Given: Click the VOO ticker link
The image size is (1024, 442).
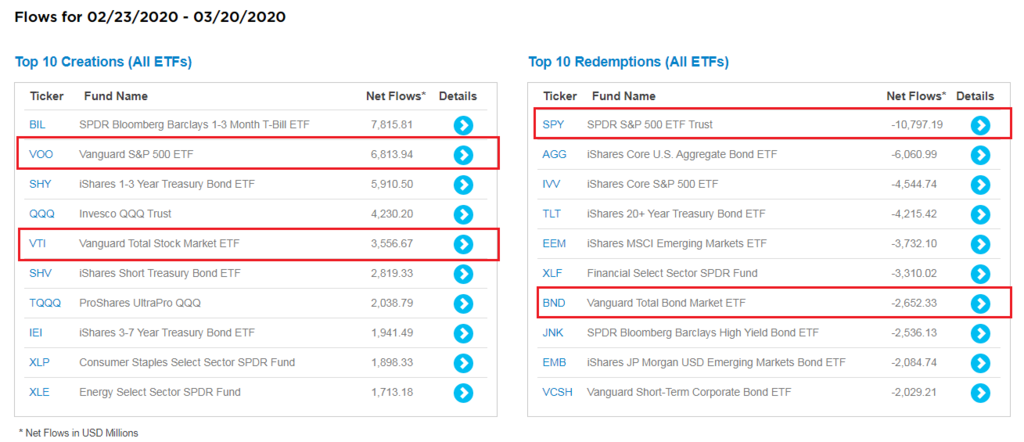Looking at the screenshot, I should [40, 154].
